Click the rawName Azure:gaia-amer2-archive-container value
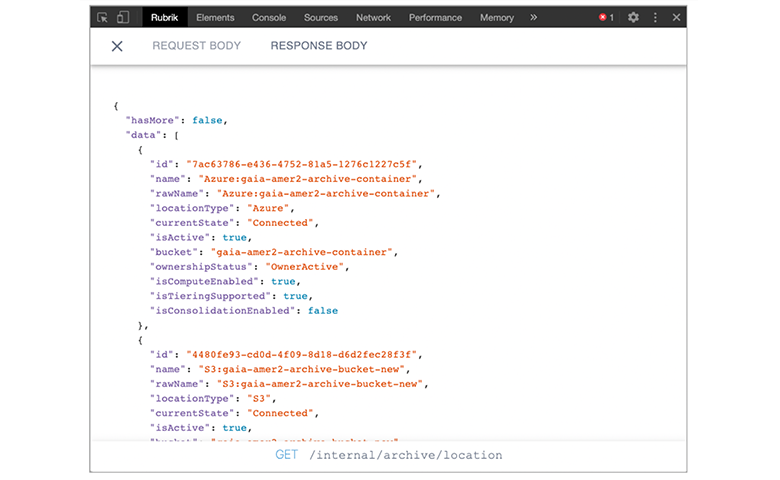 click(x=326, y=193)
